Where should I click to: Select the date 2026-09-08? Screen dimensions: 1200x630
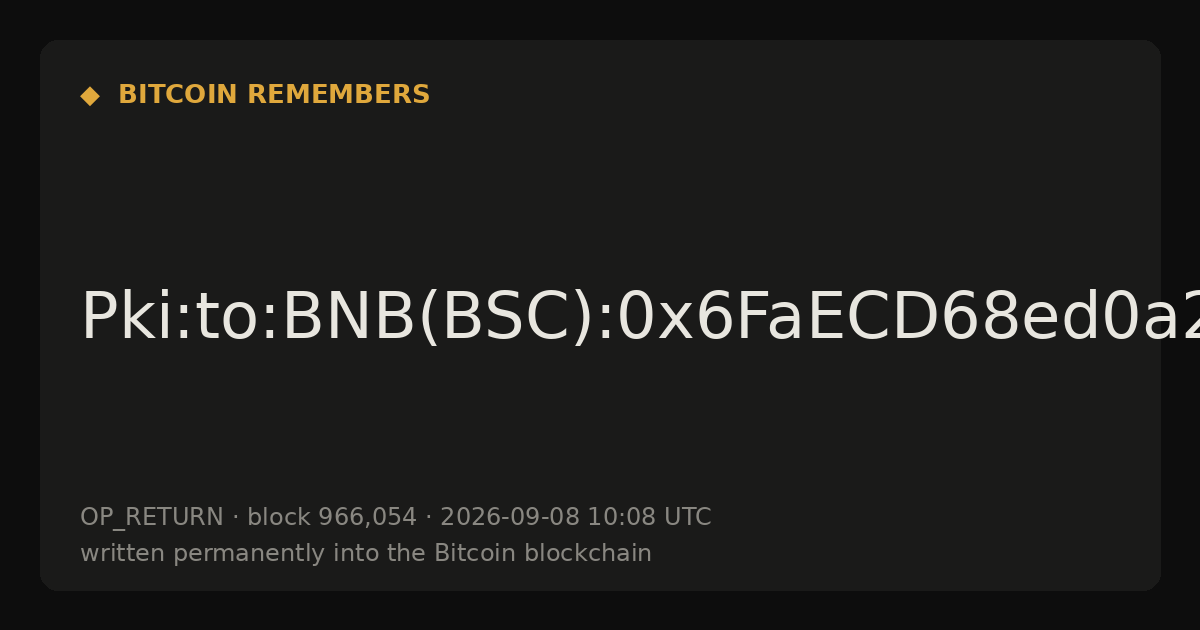510,518
